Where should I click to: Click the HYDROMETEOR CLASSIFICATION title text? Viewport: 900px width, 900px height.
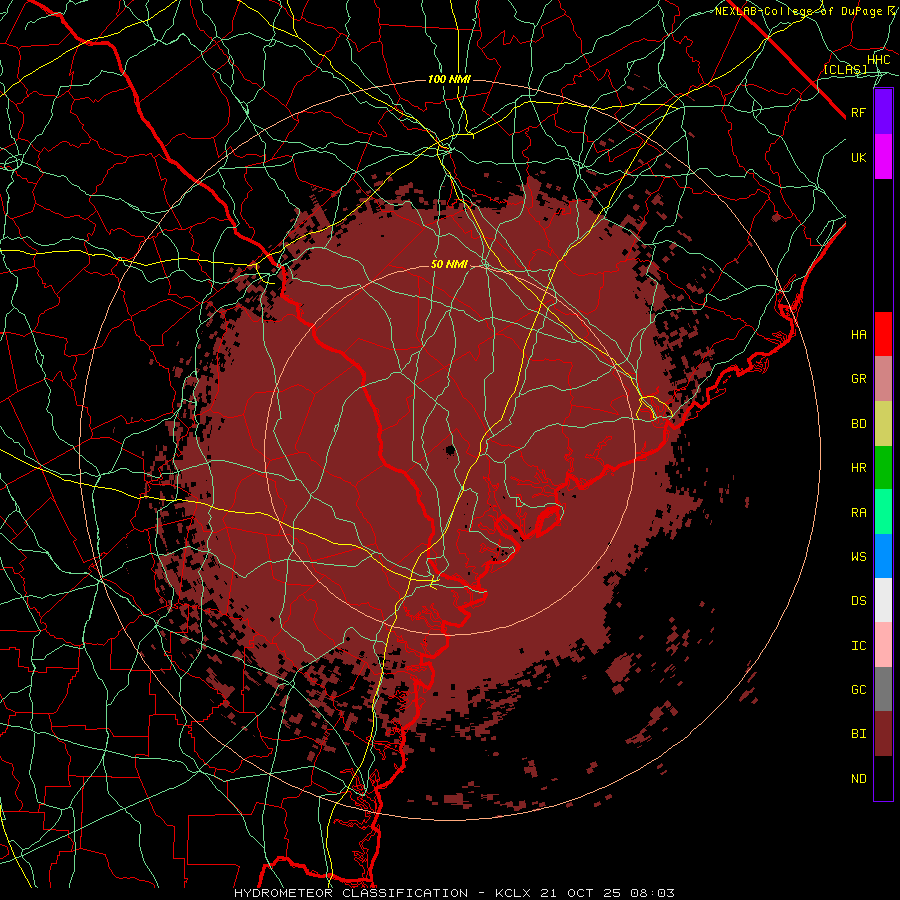[x=351, y=893]
